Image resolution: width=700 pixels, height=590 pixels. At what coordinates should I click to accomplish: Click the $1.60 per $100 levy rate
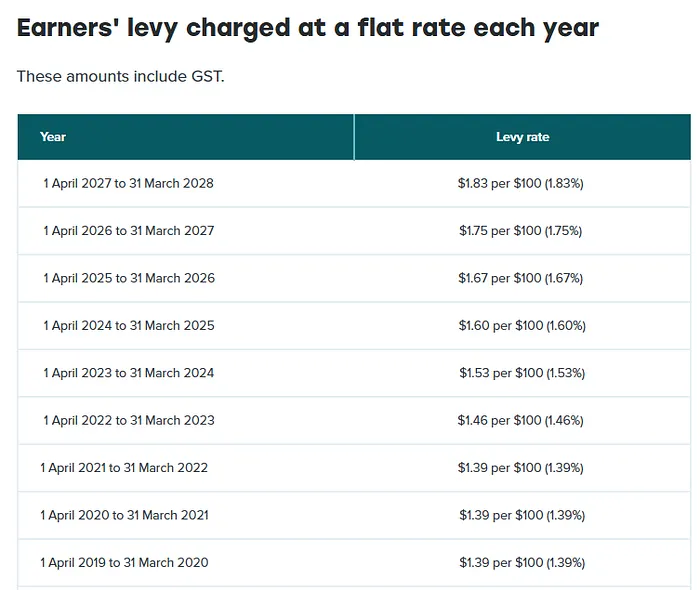pyautogui.click(x=521, y=326)
